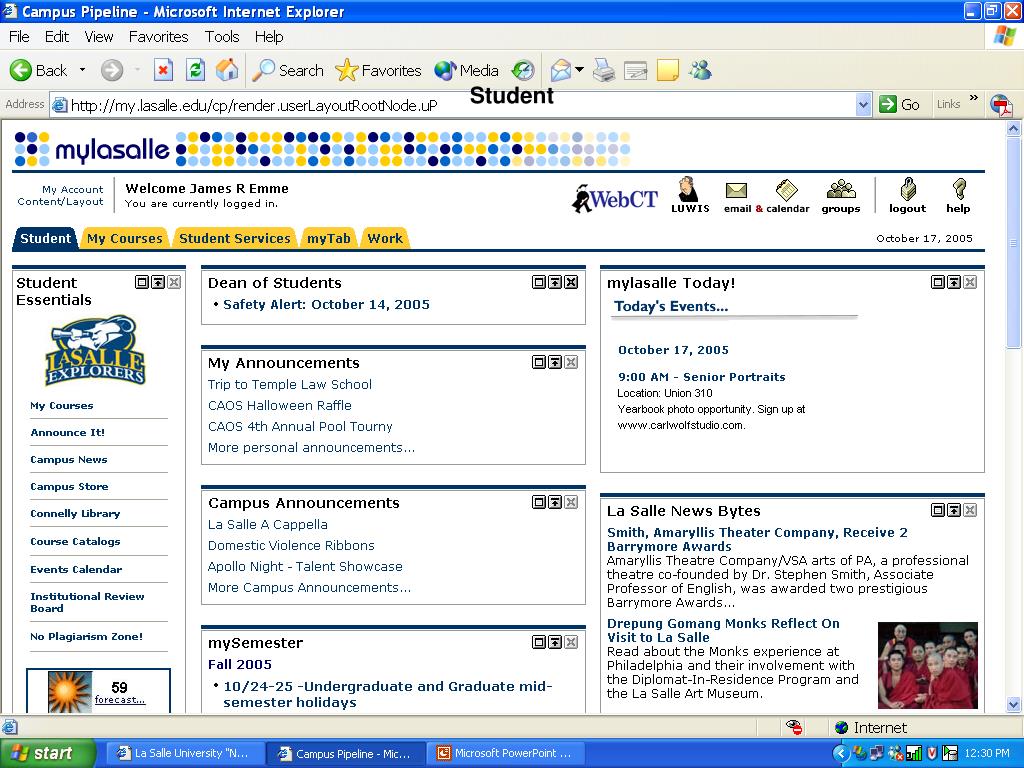Click the La Salle Explorers logo
This screenshot has width=1024, height=768.
coord(95,351)
